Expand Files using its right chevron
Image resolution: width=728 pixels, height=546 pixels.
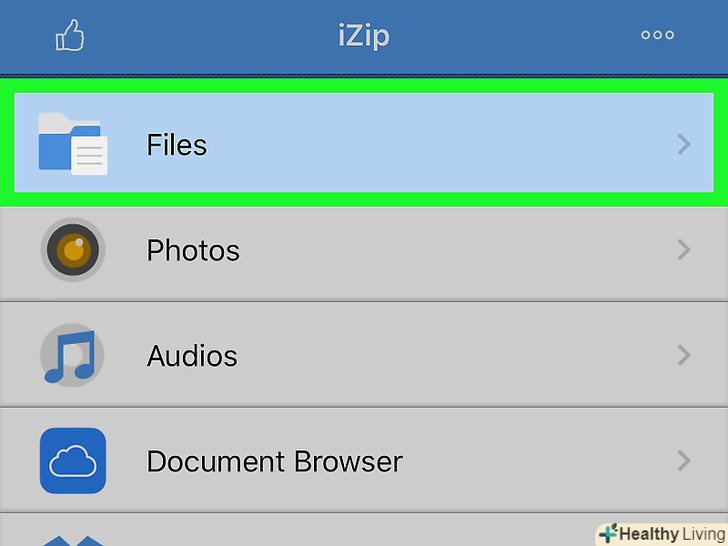click(684, 144)
